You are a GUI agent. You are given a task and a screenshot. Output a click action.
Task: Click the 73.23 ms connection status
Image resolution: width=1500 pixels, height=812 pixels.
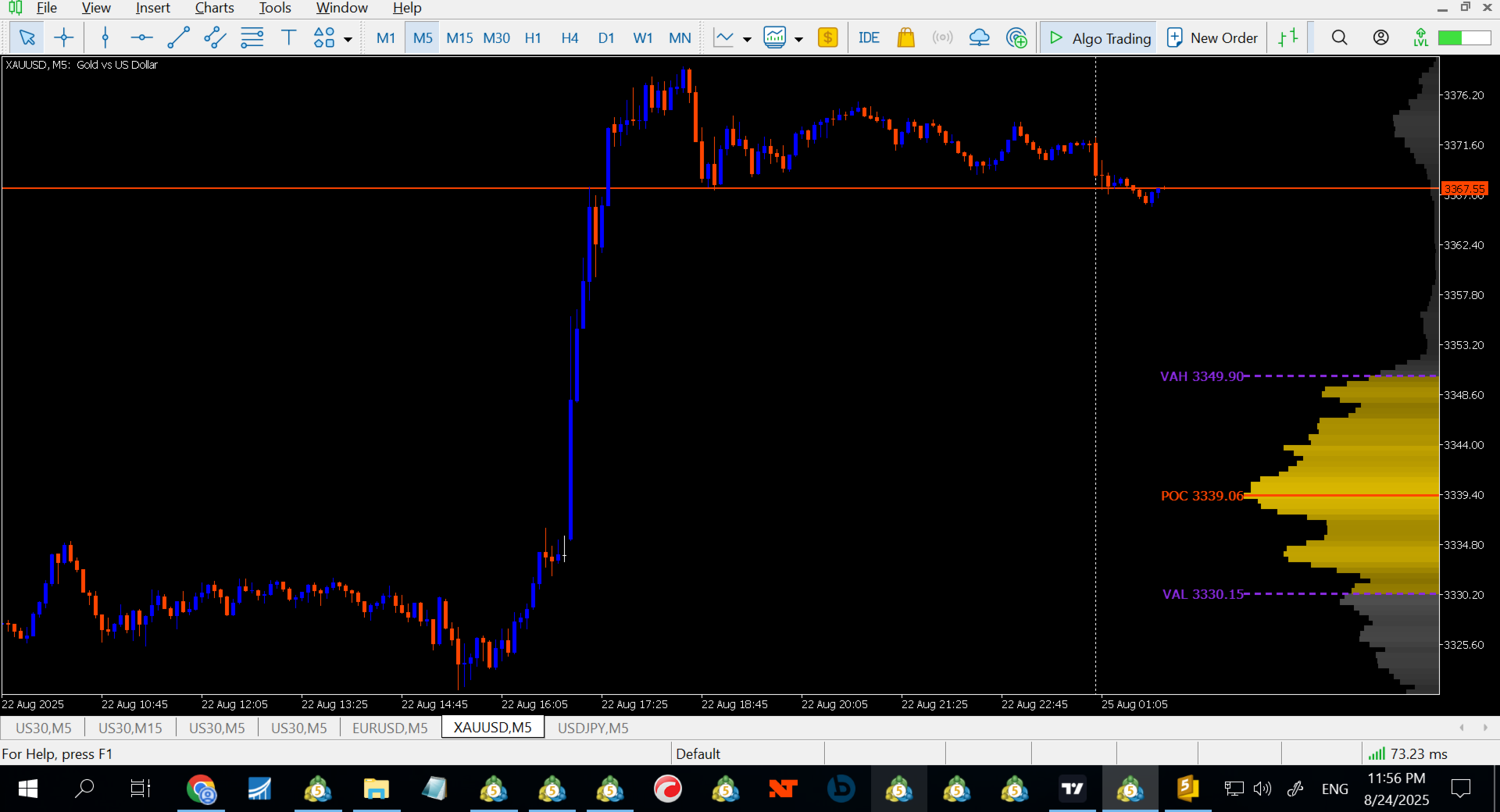pyautogui.click(x=1409, y=753)
